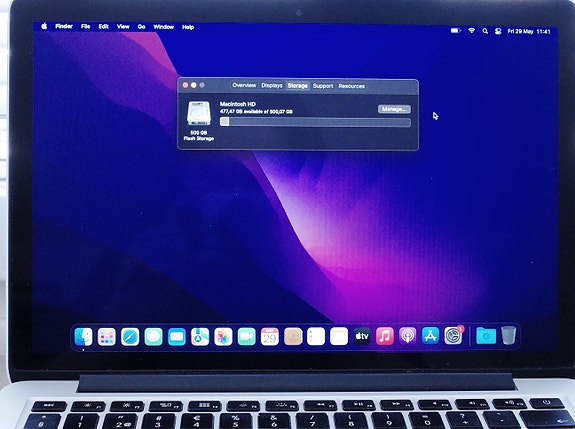Switch to the Support tab

tap(323, 86)
